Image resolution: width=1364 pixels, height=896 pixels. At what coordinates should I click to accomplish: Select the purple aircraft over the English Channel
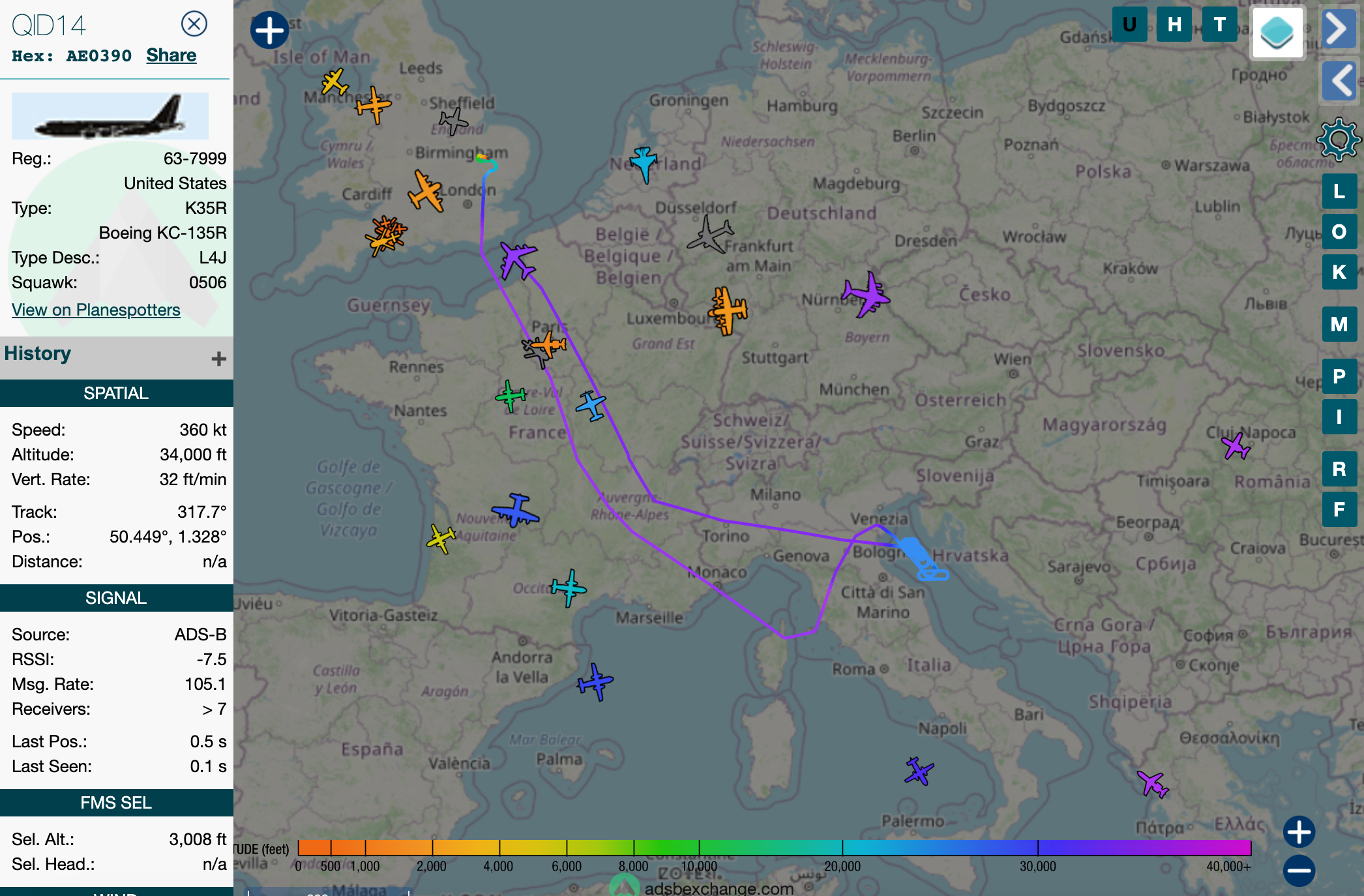[518, 260]
